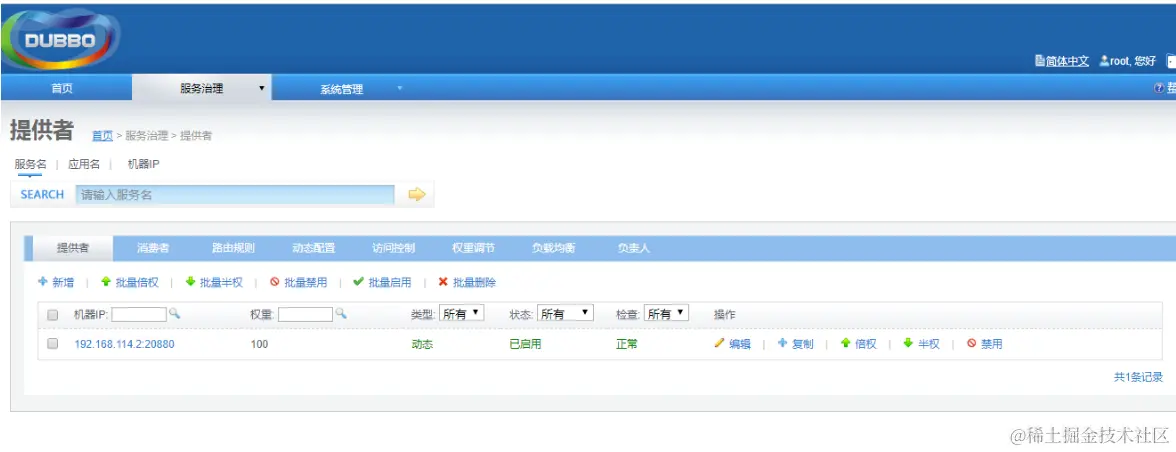1176x452 pixels.
Task: Focus the service name search field
Action: point(235,195)
